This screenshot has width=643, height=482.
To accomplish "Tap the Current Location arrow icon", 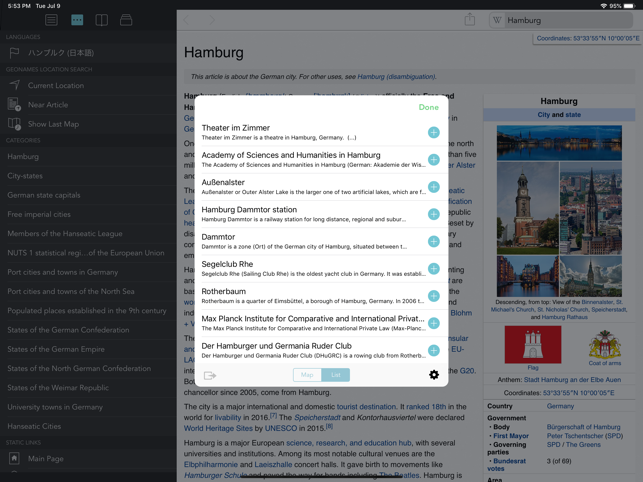I will (14, 85).
